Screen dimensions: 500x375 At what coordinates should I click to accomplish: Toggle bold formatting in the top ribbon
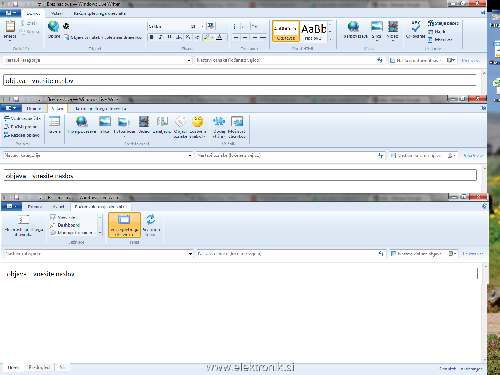[152, 37]
